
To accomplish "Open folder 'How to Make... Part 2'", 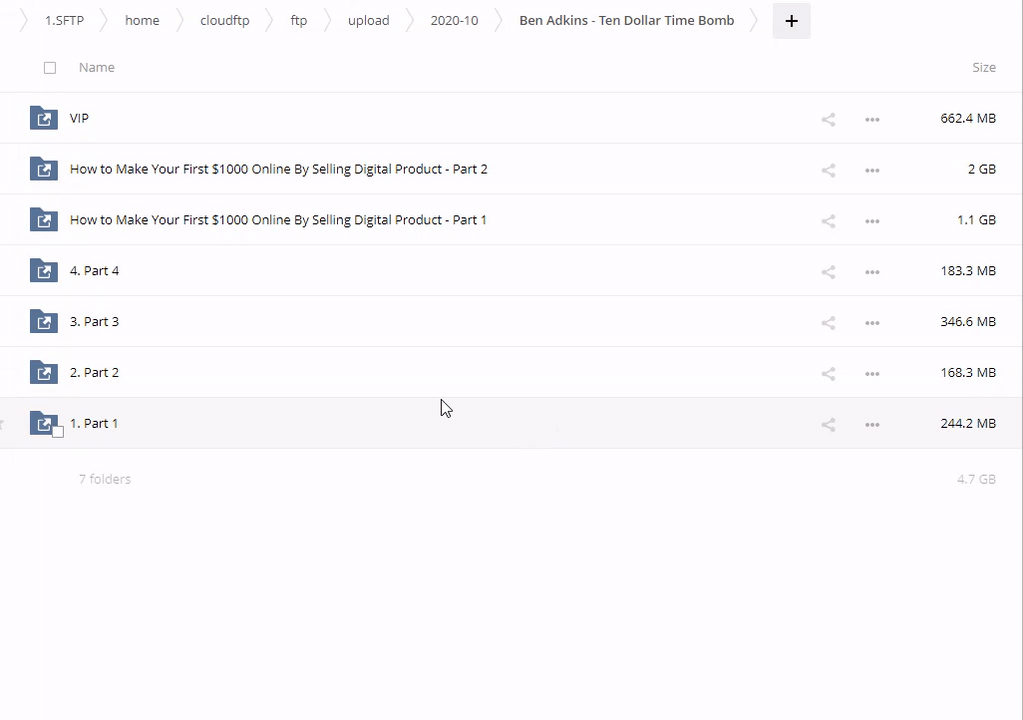I will pyautogui.click(x=278, y=169).
